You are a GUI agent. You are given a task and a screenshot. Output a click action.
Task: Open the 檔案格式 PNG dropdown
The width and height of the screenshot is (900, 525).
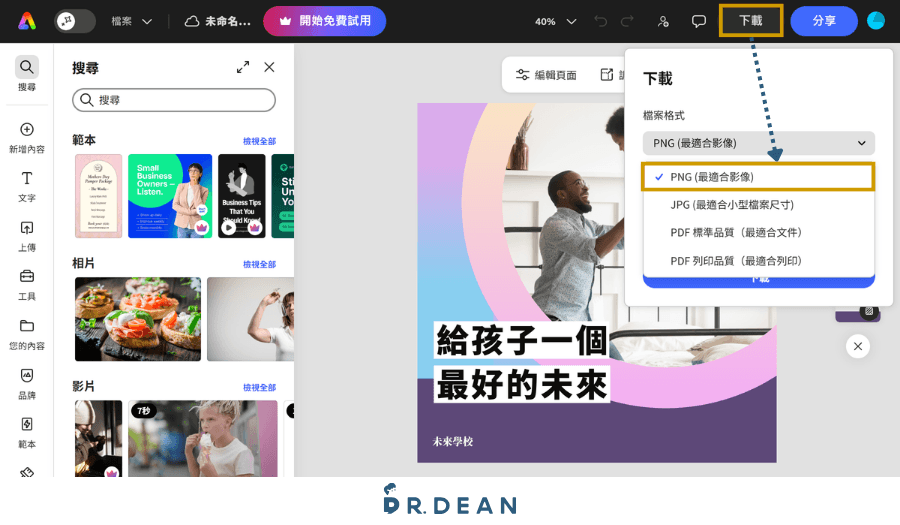758,143
